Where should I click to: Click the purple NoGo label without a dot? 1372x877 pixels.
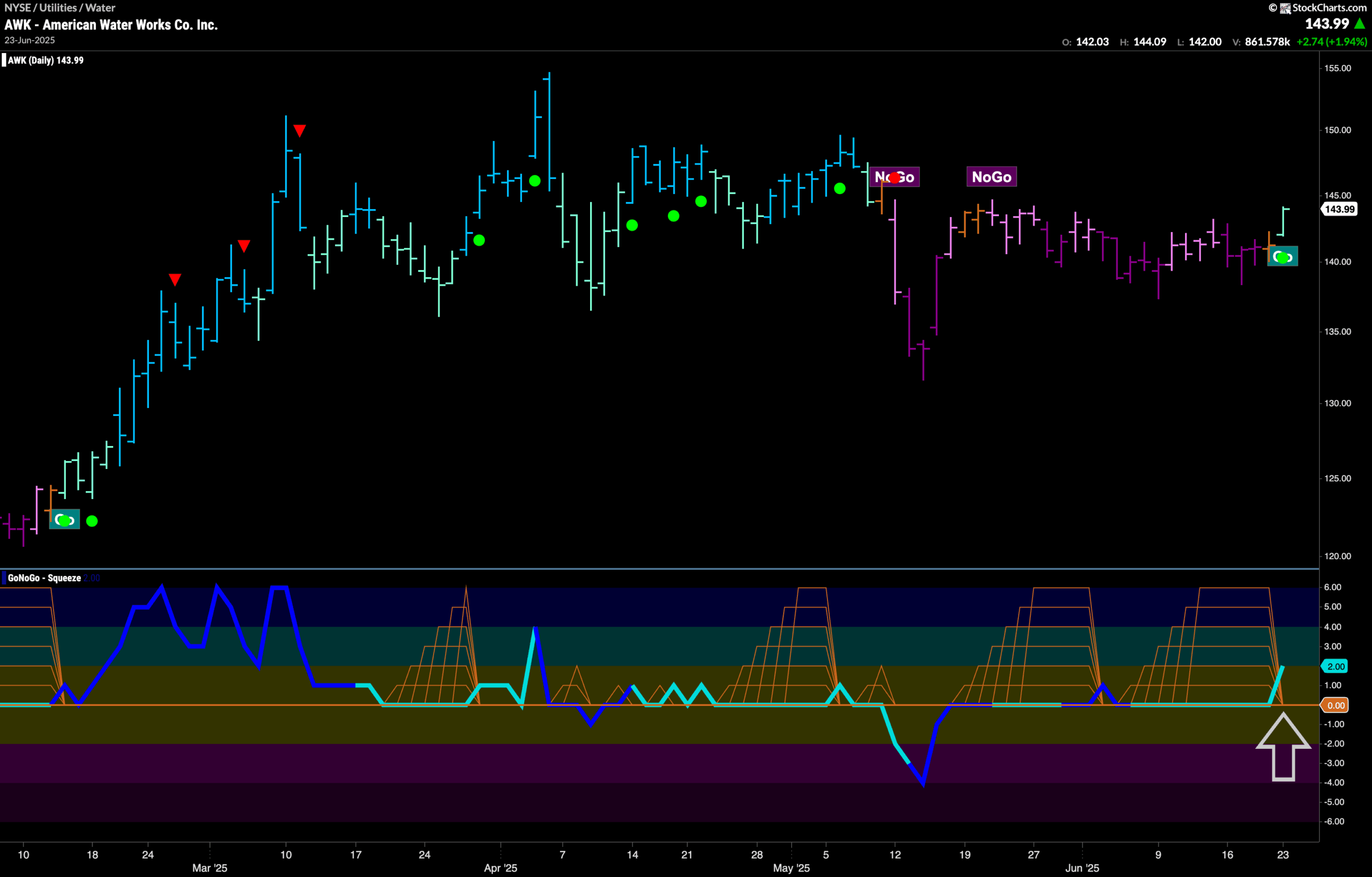991,177
